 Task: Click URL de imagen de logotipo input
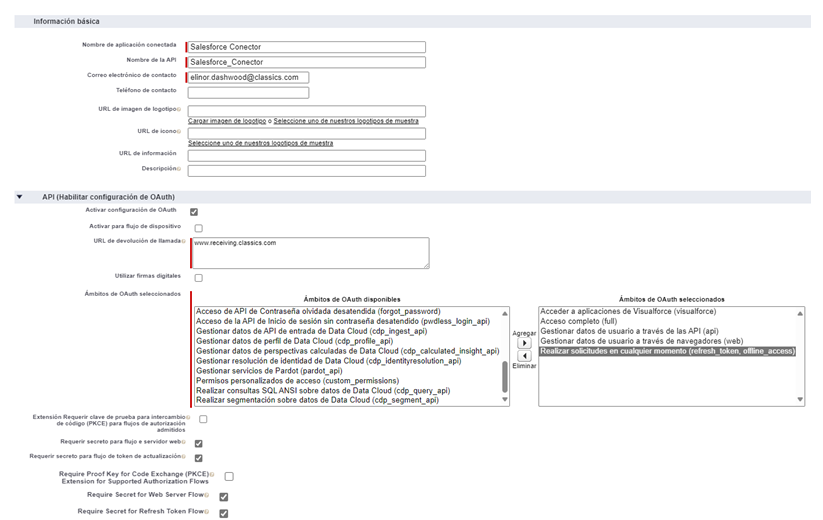(307, 111)
